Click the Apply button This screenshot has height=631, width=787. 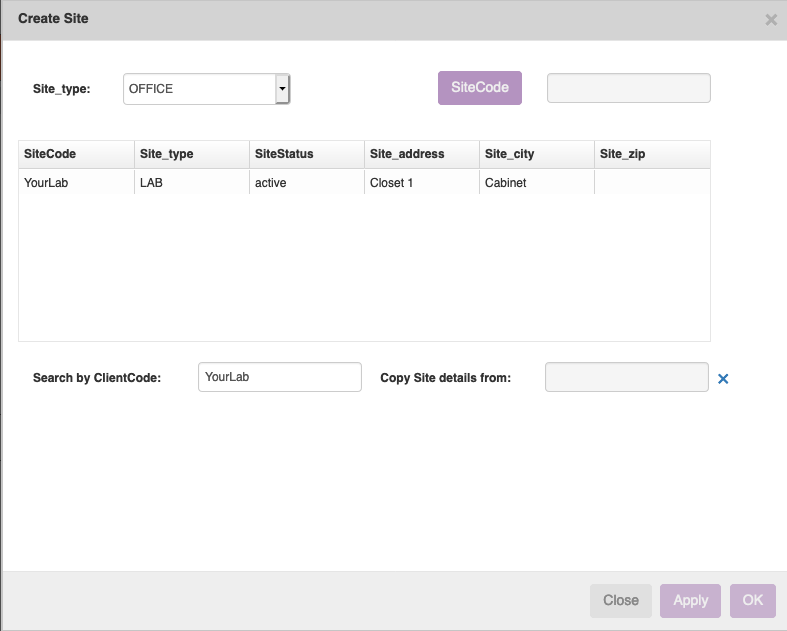[690, 600]
